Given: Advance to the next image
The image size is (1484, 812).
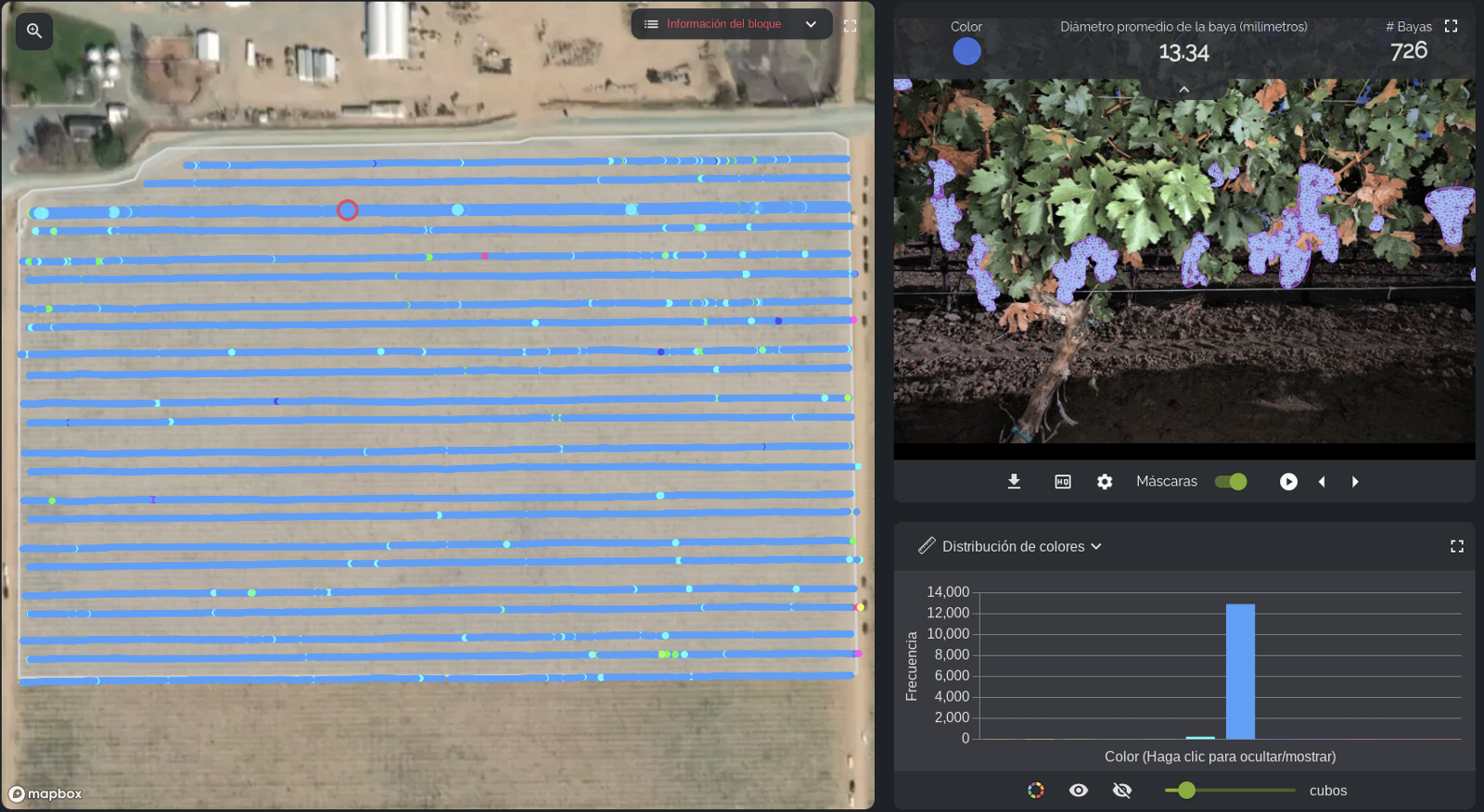Looking at the screenshot, I should click(x=1355, y=481).
